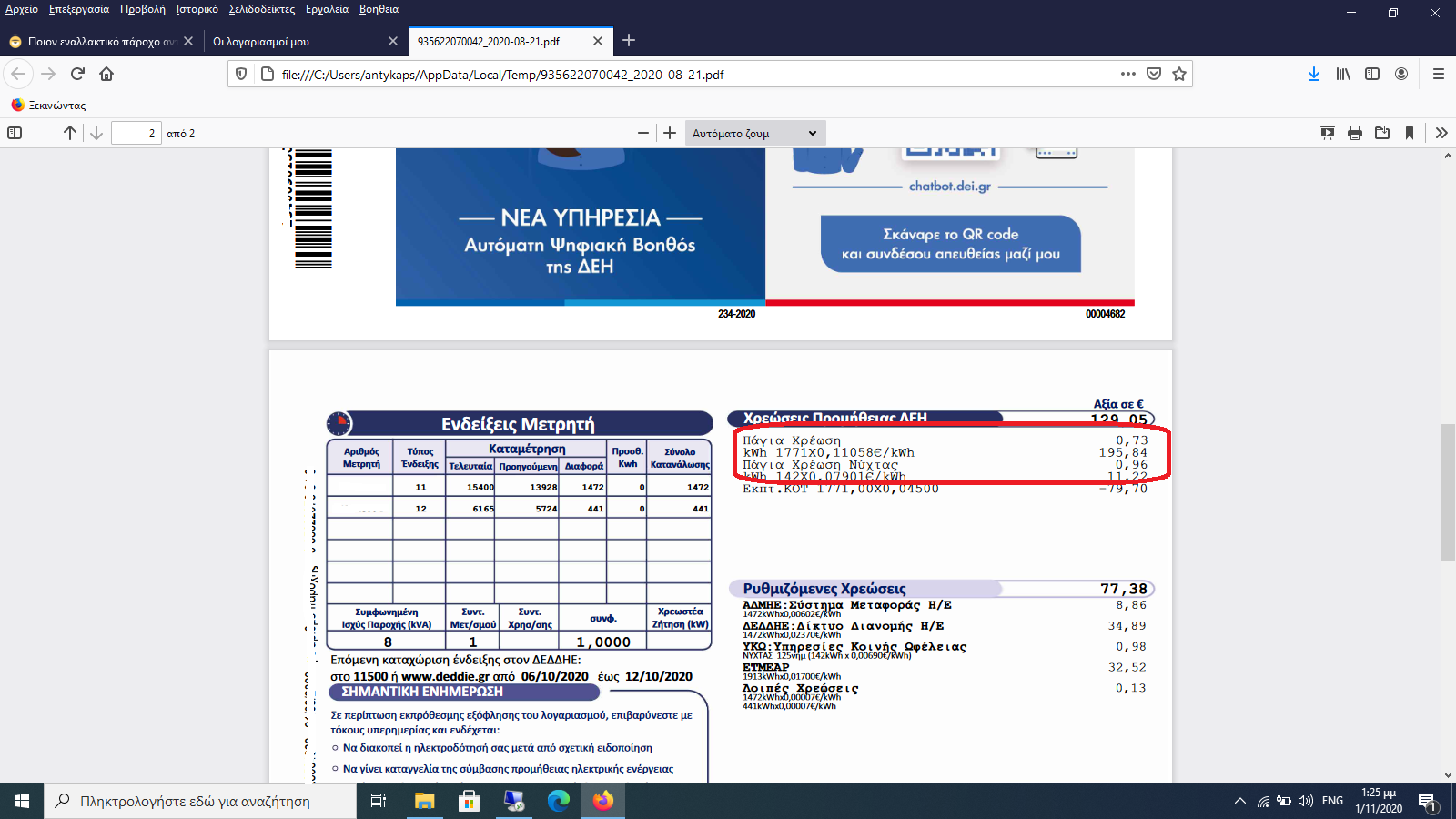Click the vertical scrollbar thumb
1456x819 pixels.
click(1448, 492)
